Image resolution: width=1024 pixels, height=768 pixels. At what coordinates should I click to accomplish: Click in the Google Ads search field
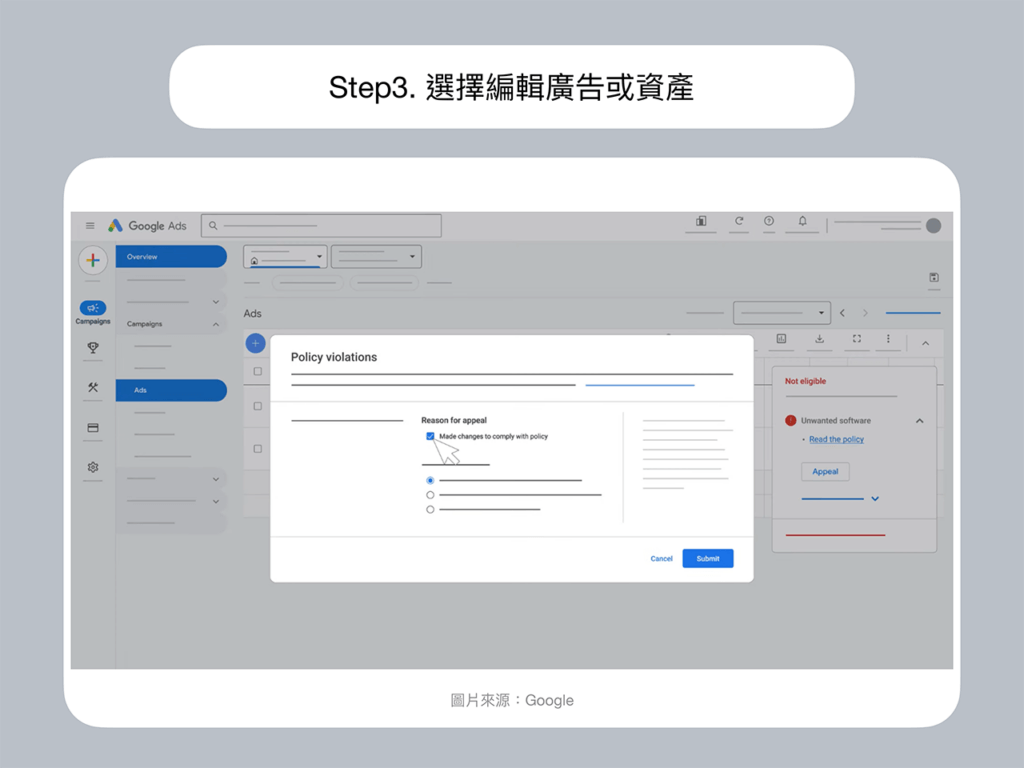click(x=321, y=226)
